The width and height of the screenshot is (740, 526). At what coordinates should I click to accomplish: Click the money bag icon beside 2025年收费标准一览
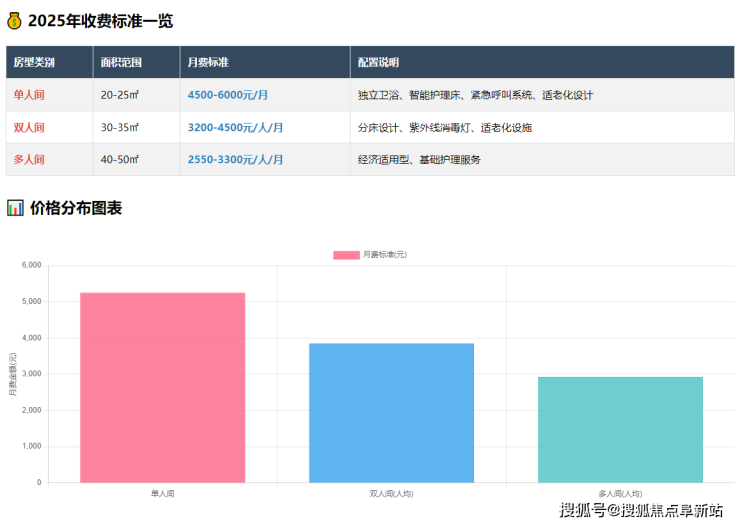(x=15, y=20)
